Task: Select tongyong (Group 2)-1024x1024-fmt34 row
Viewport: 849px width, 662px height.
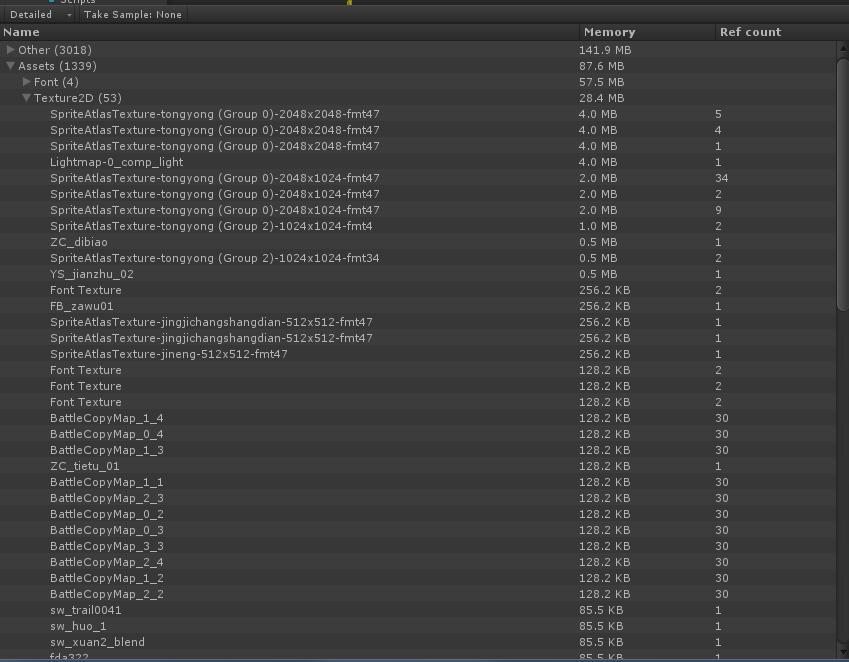Action: pyautogui.click(x=418, y=258)
